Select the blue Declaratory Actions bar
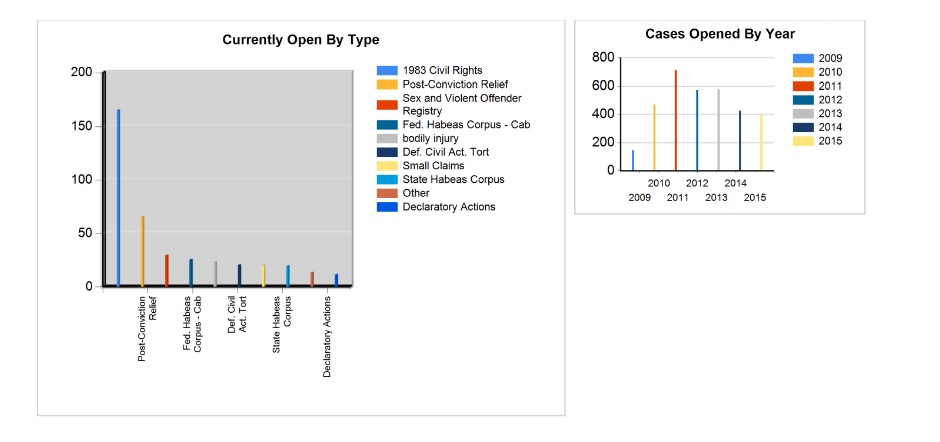Viewport: 940px width, 442px height. point(336,280)
